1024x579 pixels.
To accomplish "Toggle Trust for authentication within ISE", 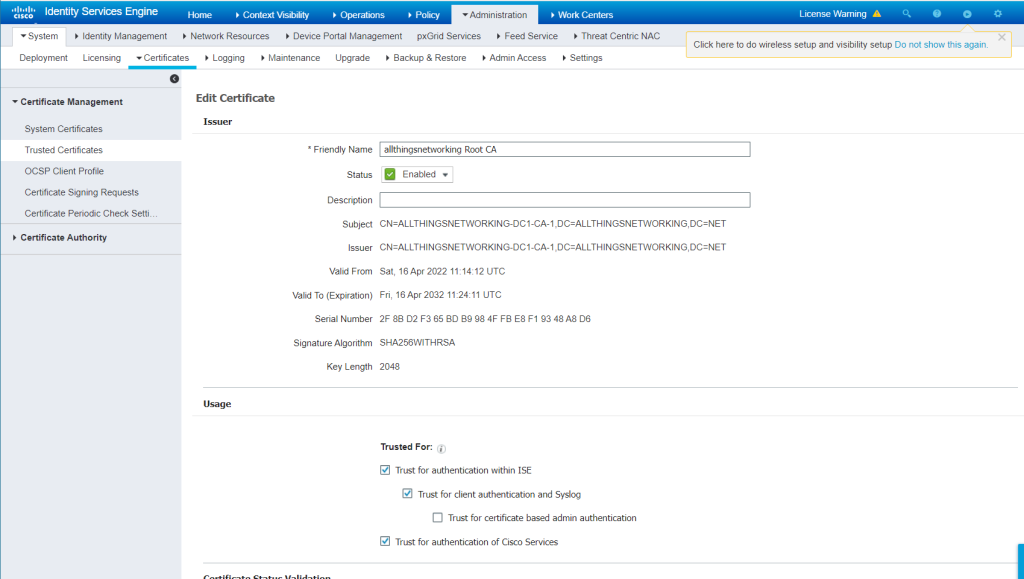I will [385, 470].
